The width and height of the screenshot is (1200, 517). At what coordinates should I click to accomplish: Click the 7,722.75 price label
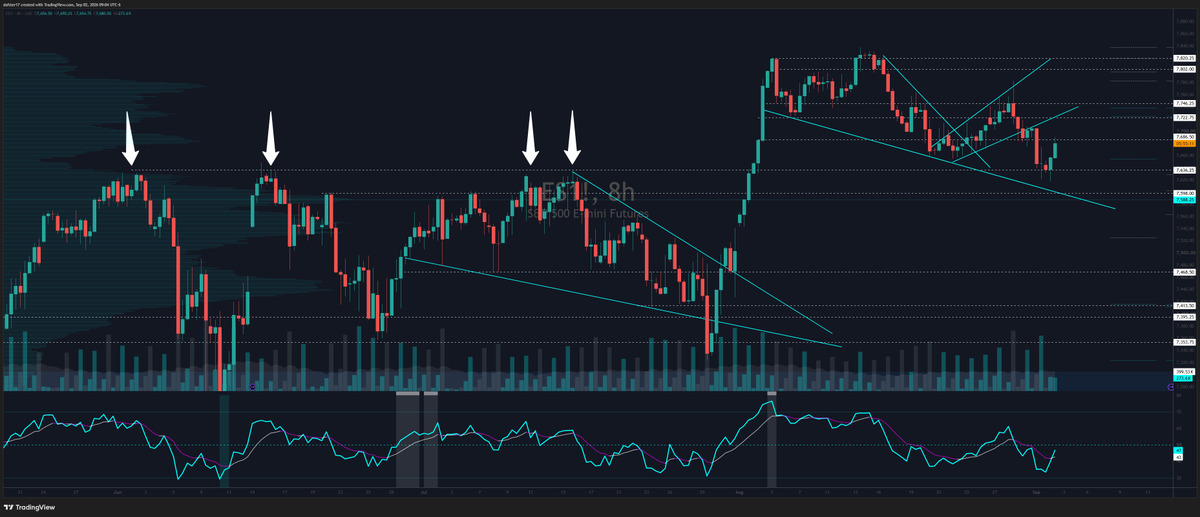1184,117
